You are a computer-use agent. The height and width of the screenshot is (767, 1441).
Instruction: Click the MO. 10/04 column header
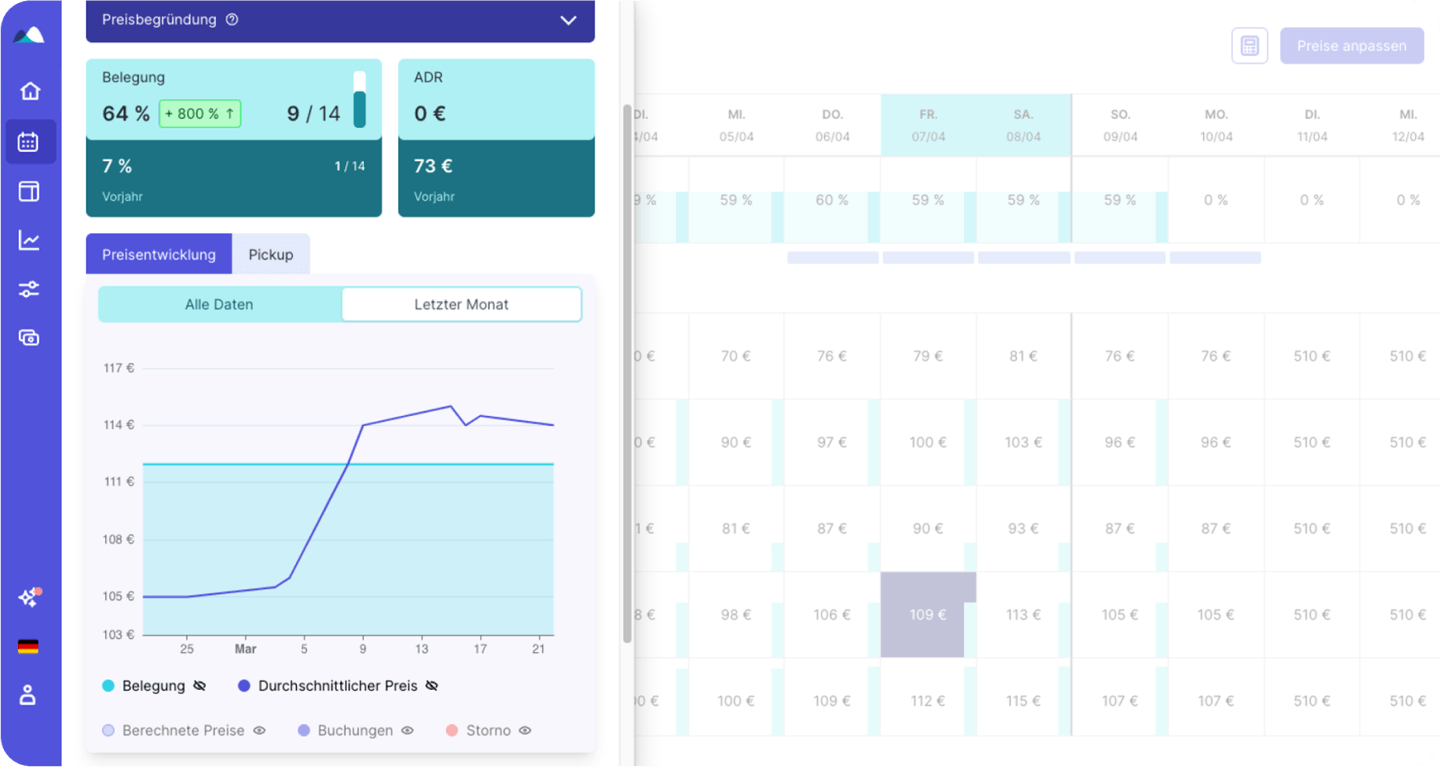(1216, 125)
